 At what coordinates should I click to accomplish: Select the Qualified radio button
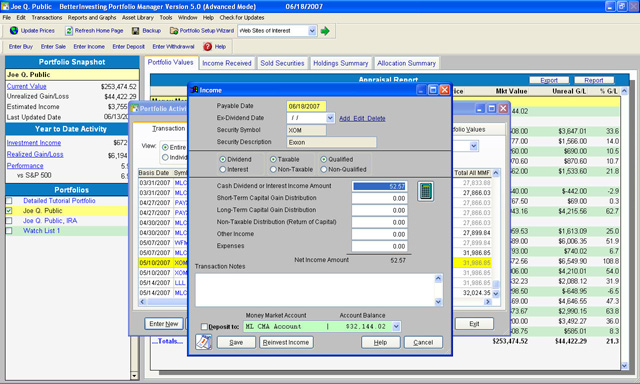[323, 159]
